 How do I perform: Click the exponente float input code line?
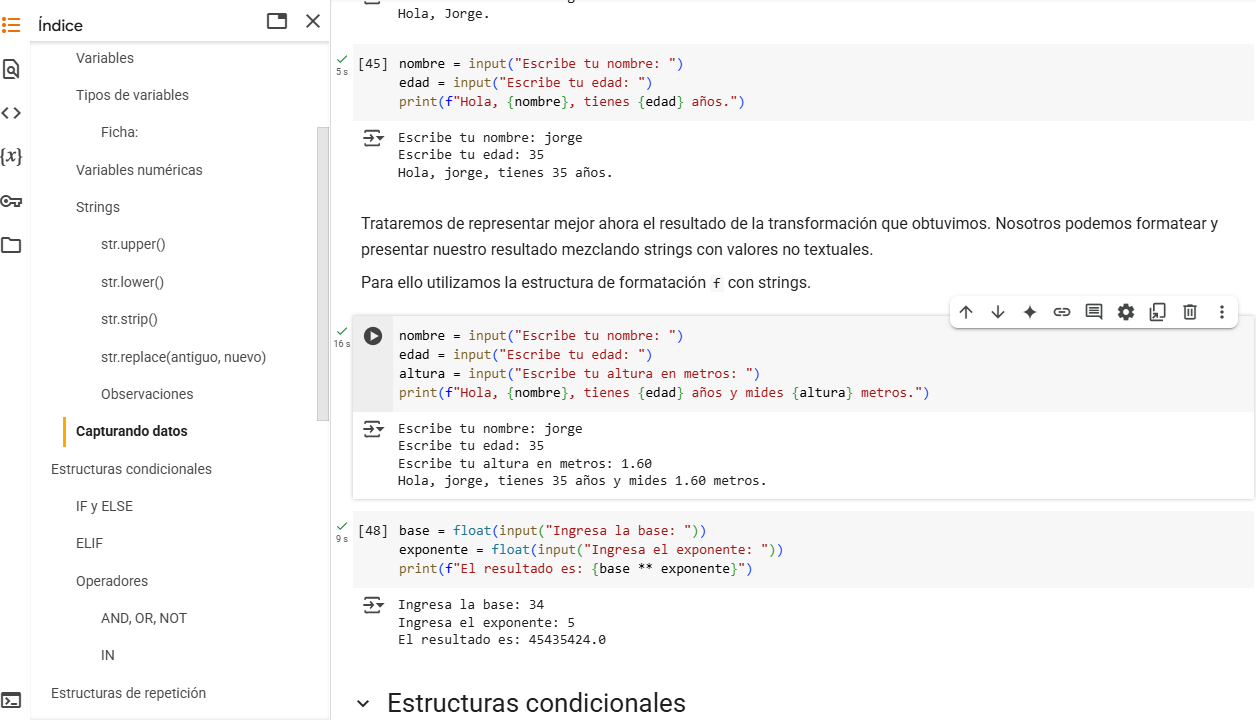(x=591, y=550)
